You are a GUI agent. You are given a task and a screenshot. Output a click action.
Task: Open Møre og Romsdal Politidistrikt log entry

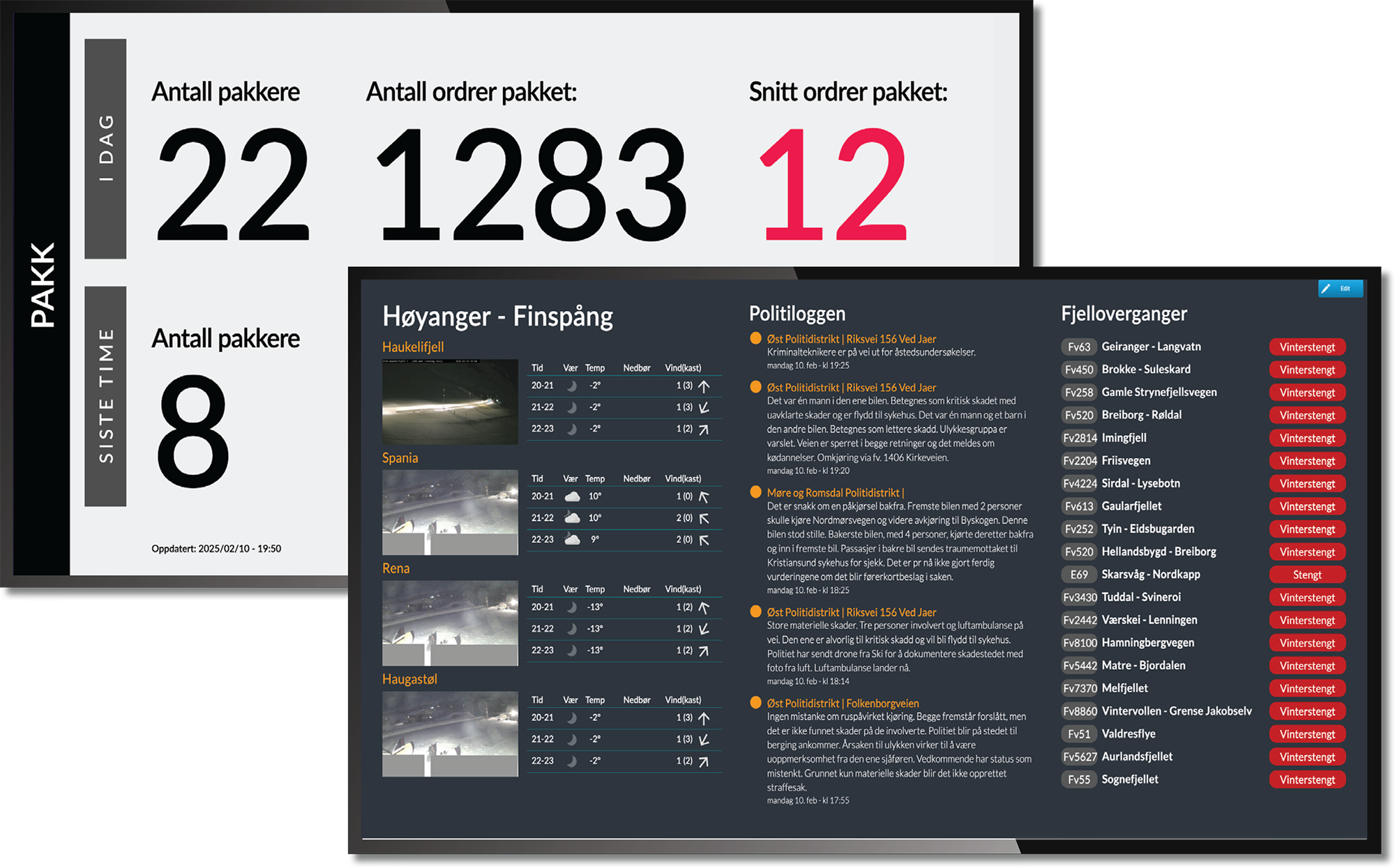click(836, 492)
